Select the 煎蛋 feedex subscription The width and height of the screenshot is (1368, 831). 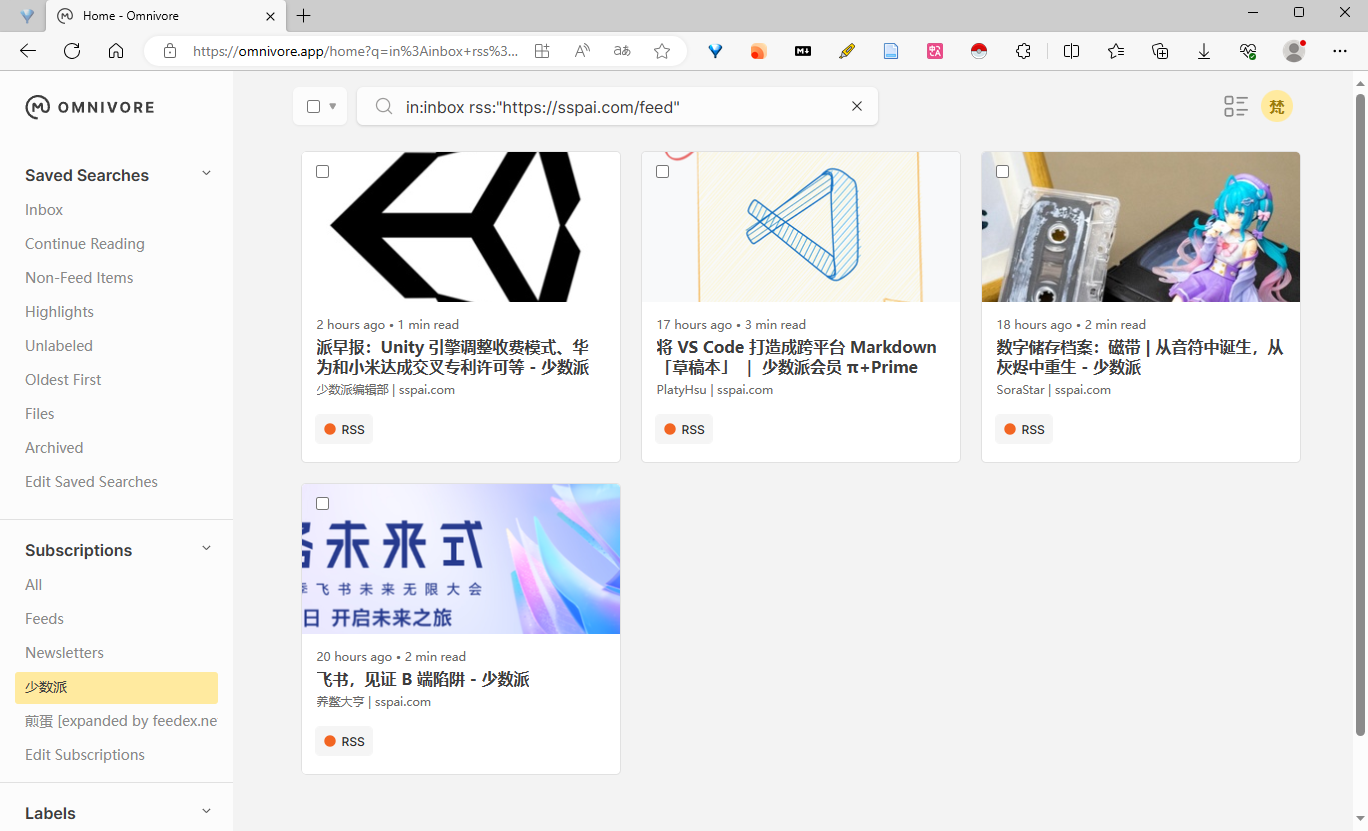[x=121, y=721]
